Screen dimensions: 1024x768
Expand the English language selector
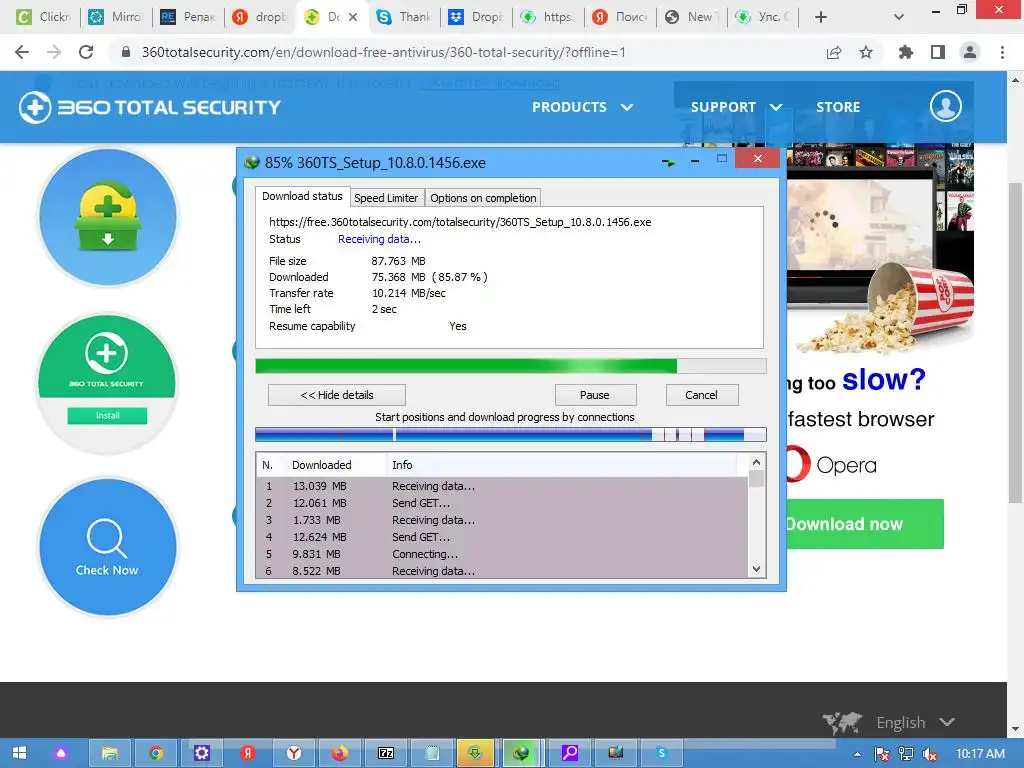pyautogui.click(x=916, y=722)
